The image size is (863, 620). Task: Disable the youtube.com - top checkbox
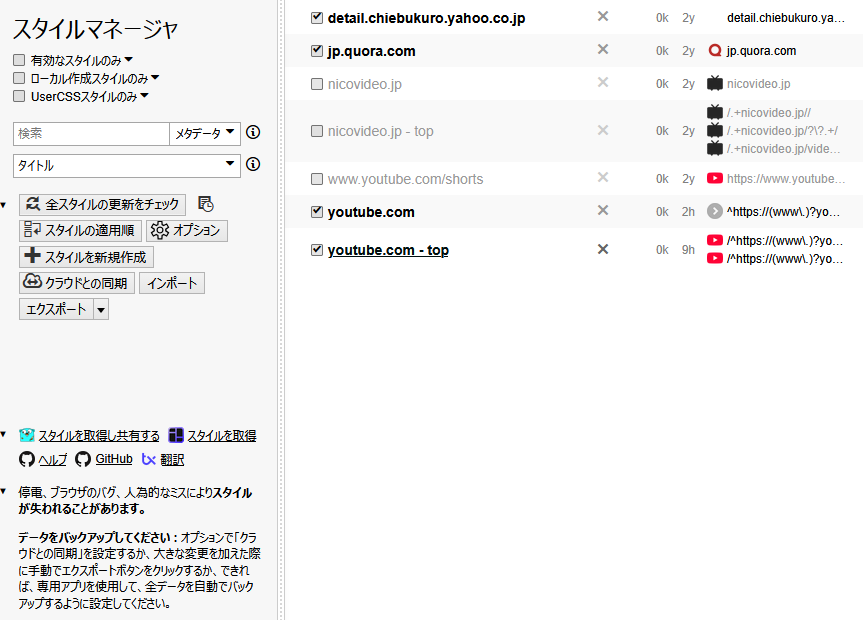[x=317, y=249]
